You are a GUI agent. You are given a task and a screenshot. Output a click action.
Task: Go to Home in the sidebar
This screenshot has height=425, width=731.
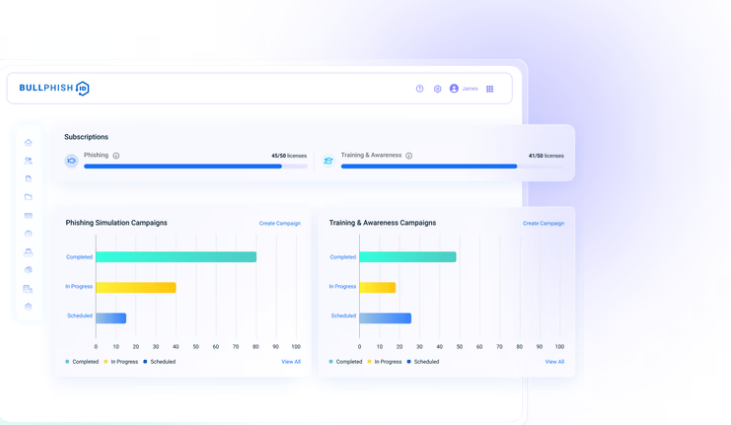tap(28, 142)
